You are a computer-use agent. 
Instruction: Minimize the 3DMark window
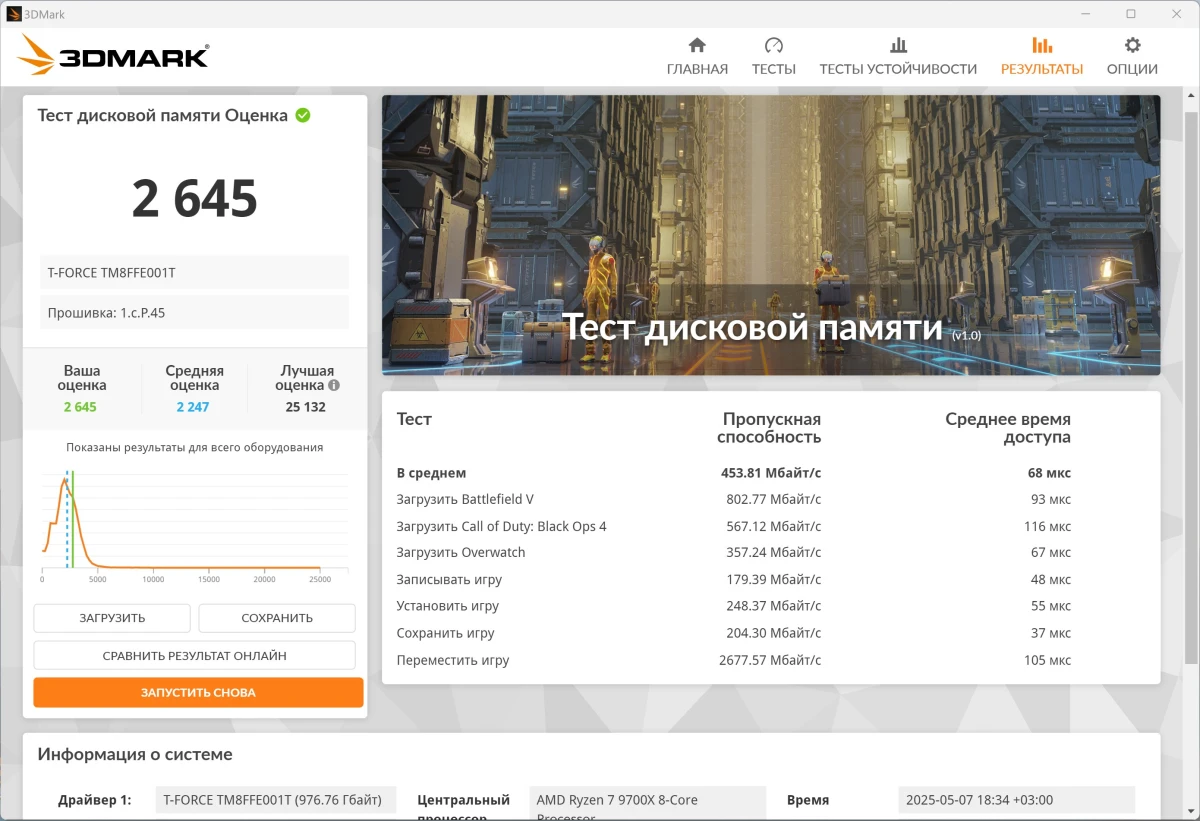[x=1086, y=14]
